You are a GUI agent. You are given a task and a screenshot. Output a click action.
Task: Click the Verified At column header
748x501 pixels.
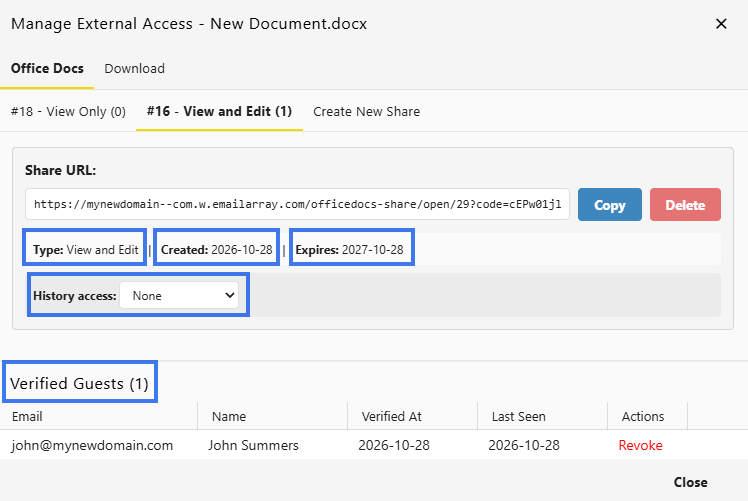tap(392, 417)
